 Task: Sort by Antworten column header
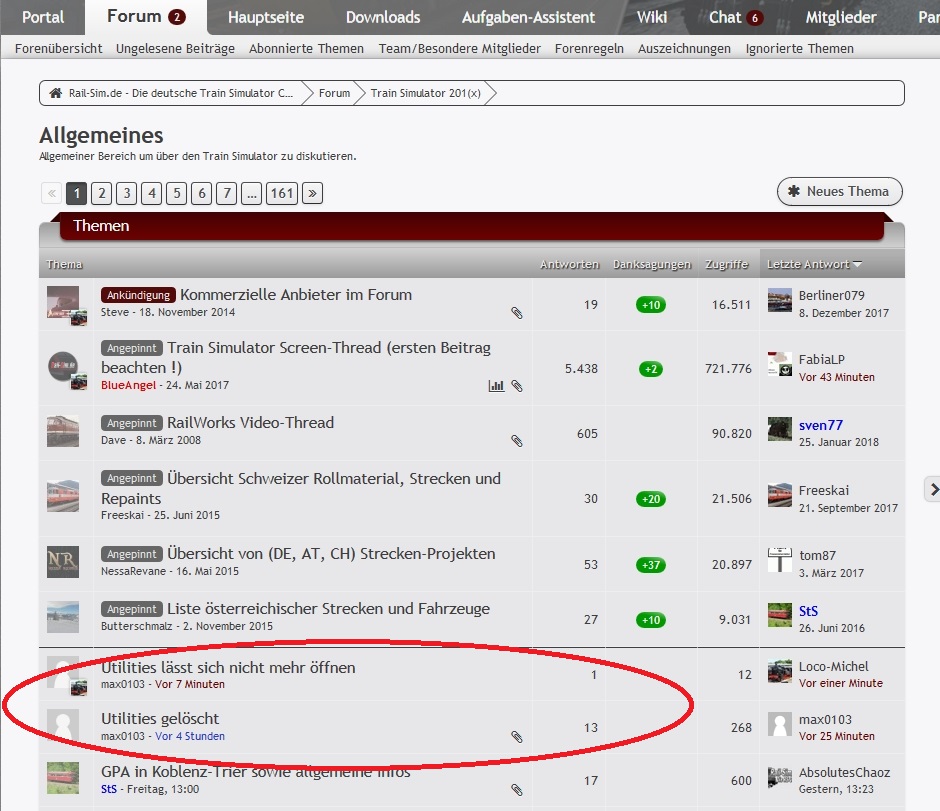(569, 264)
